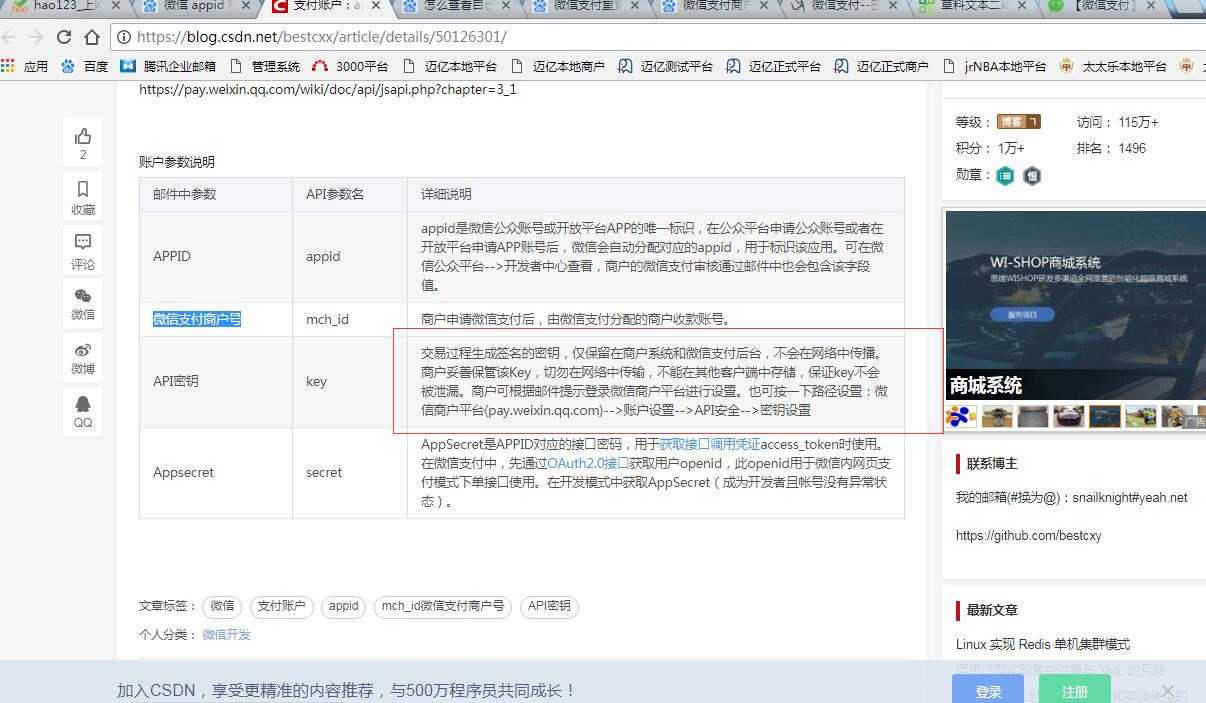This screenshot has width=1206, height=703.
Task: Click the APPID table cell
Action: click(216, 256)
